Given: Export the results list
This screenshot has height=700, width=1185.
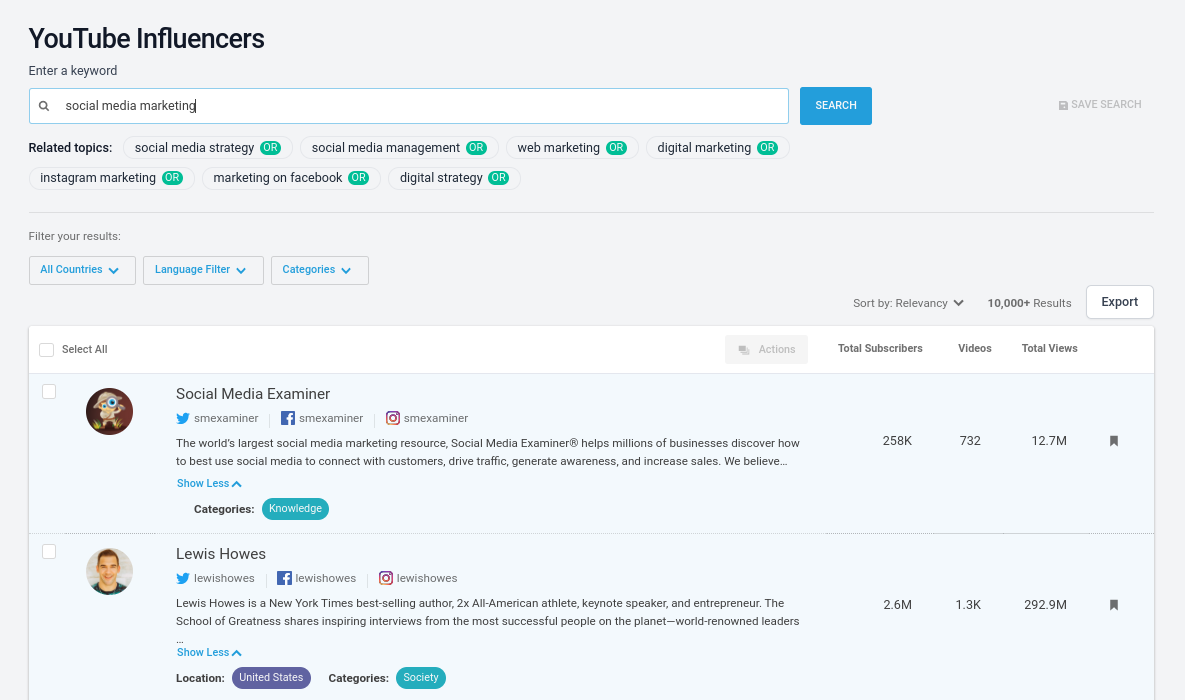Looking at the screenshot, I should click(x=1119, y=302).
